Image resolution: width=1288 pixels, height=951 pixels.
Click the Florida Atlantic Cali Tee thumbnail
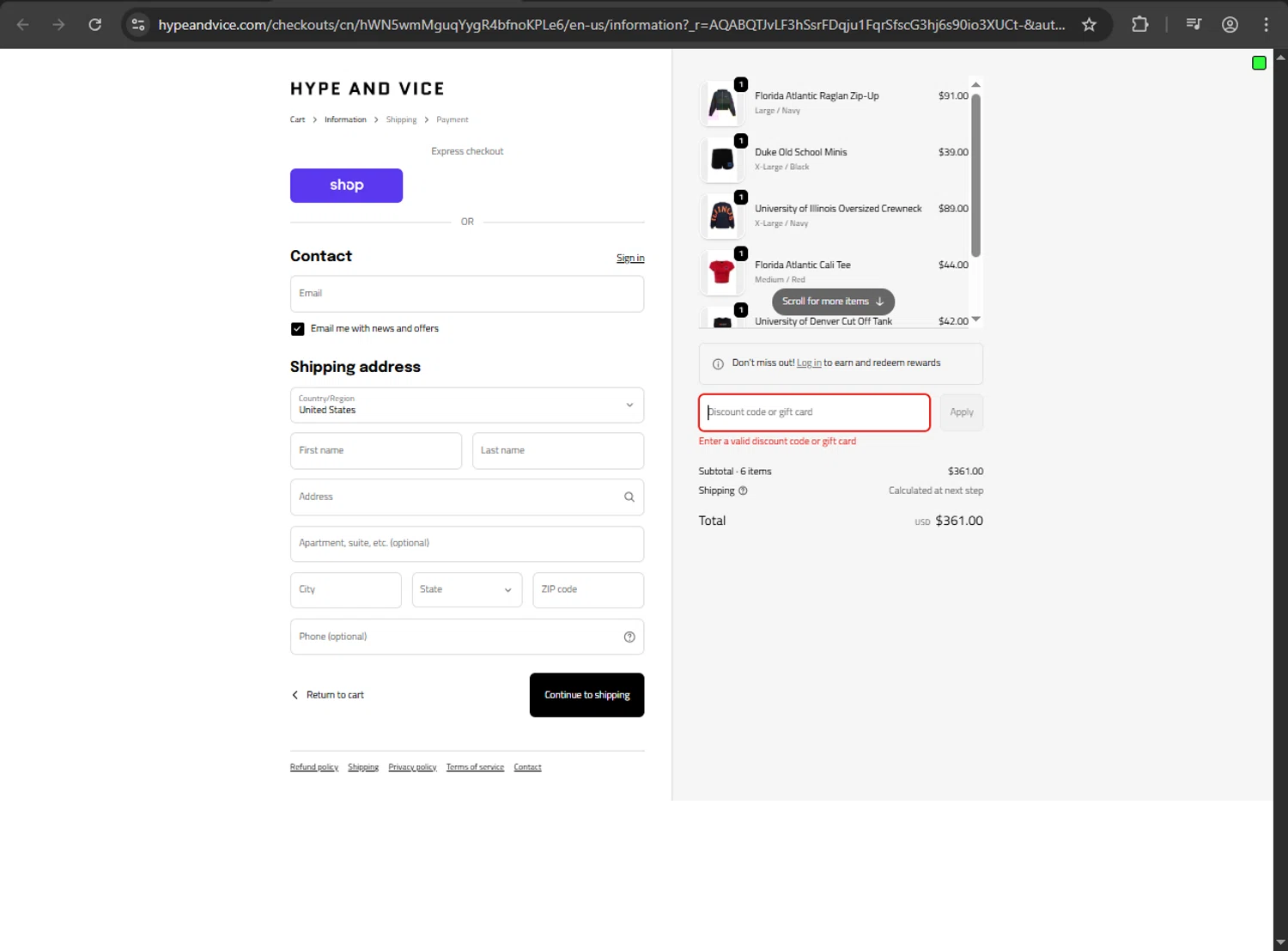722,272
